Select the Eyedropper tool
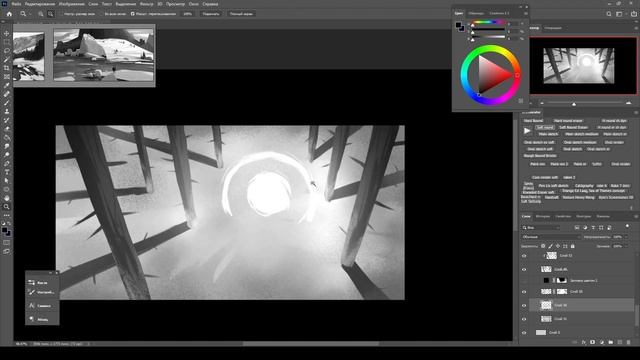 coord(7,85)
